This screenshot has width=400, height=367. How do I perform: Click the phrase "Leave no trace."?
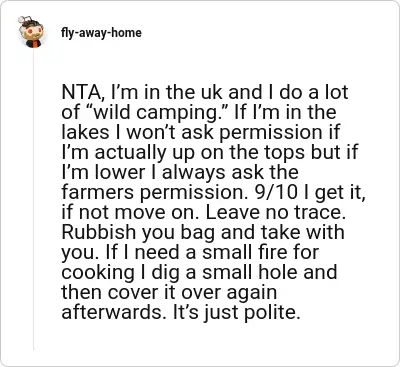click(x=275, y=213)
